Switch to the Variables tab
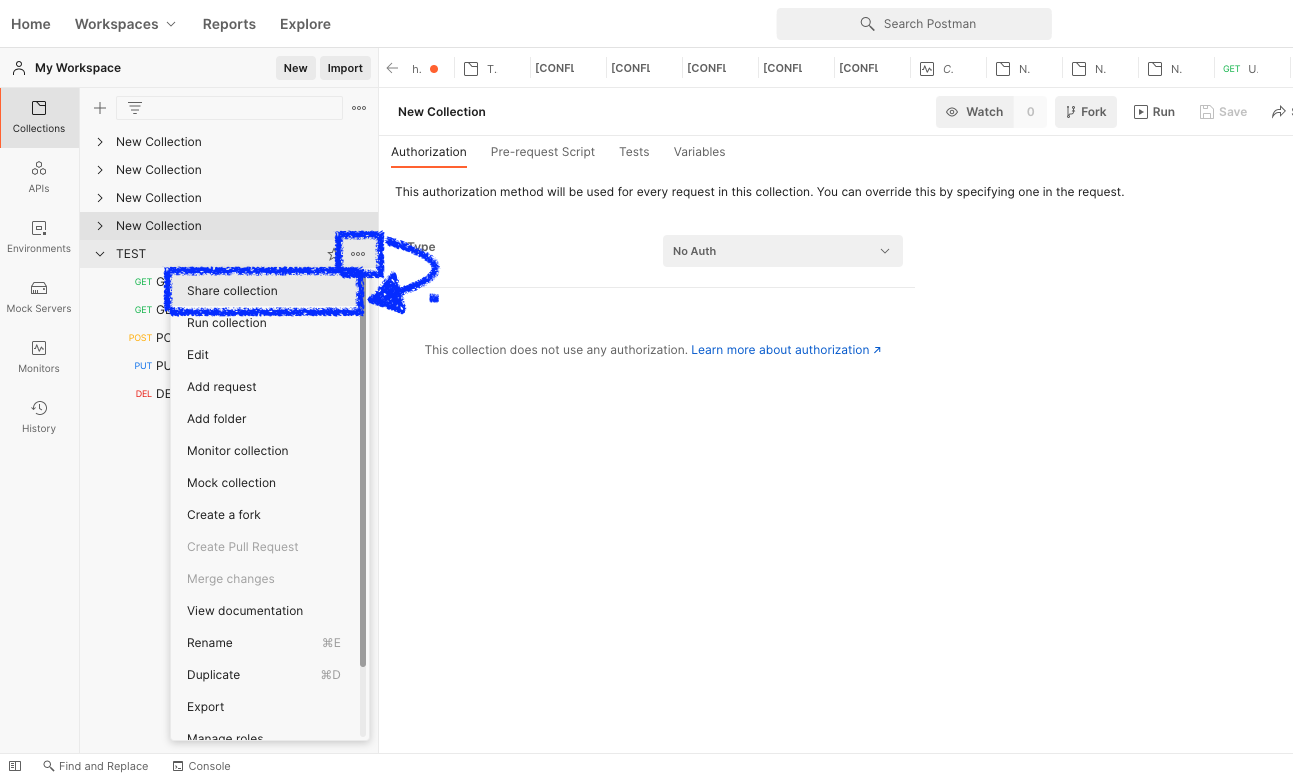This screenshot has width=1293, height=775. (700, 152)
